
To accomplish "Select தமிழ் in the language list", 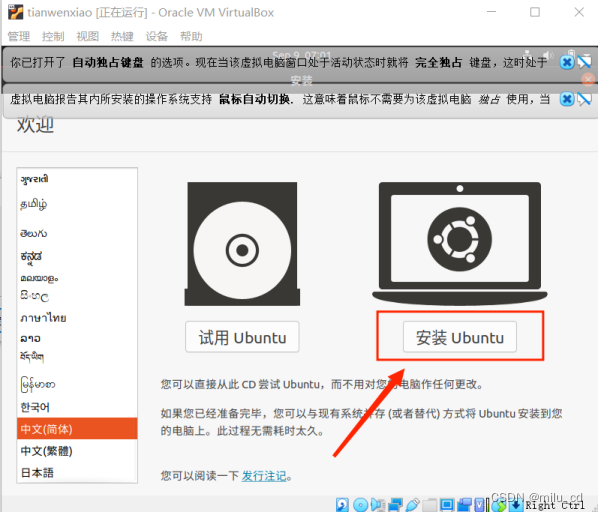I will [x=77, y=205].
